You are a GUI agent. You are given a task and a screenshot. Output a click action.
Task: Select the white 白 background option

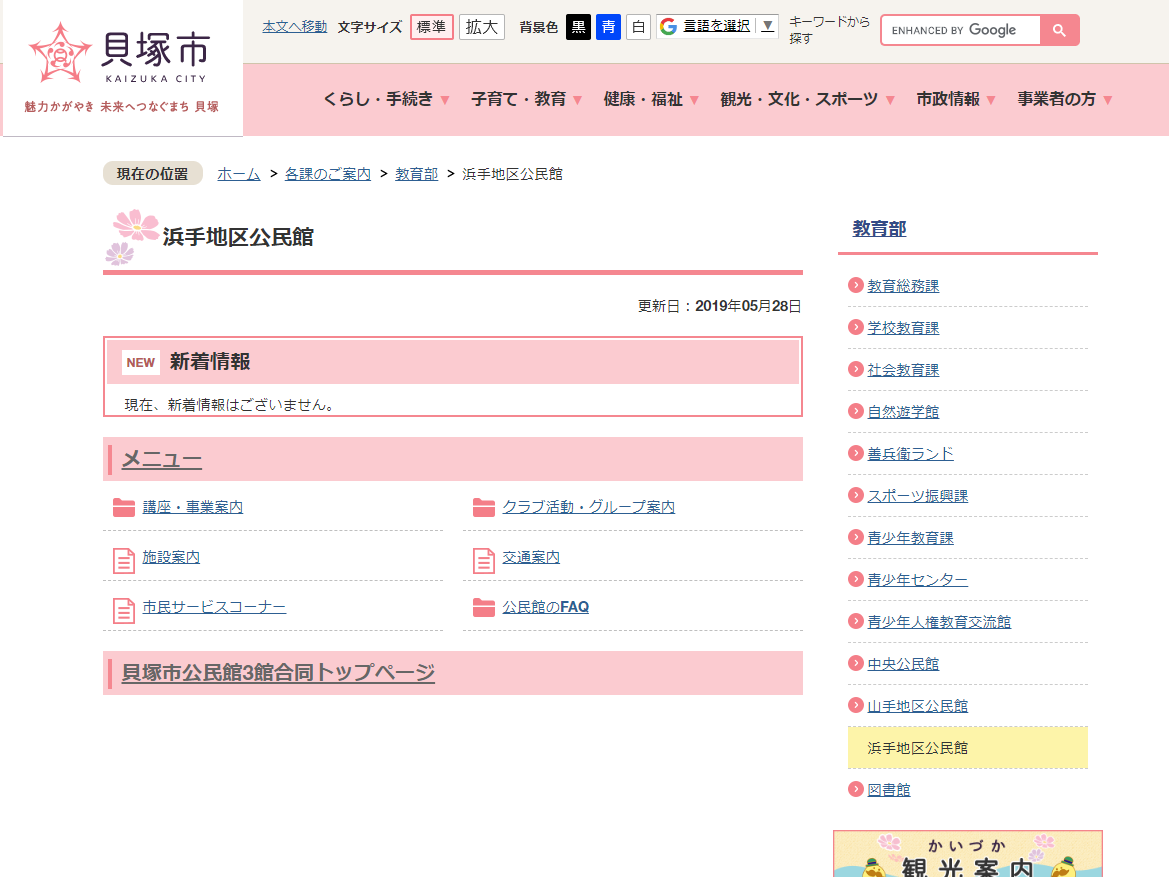[x=638, y=27]
